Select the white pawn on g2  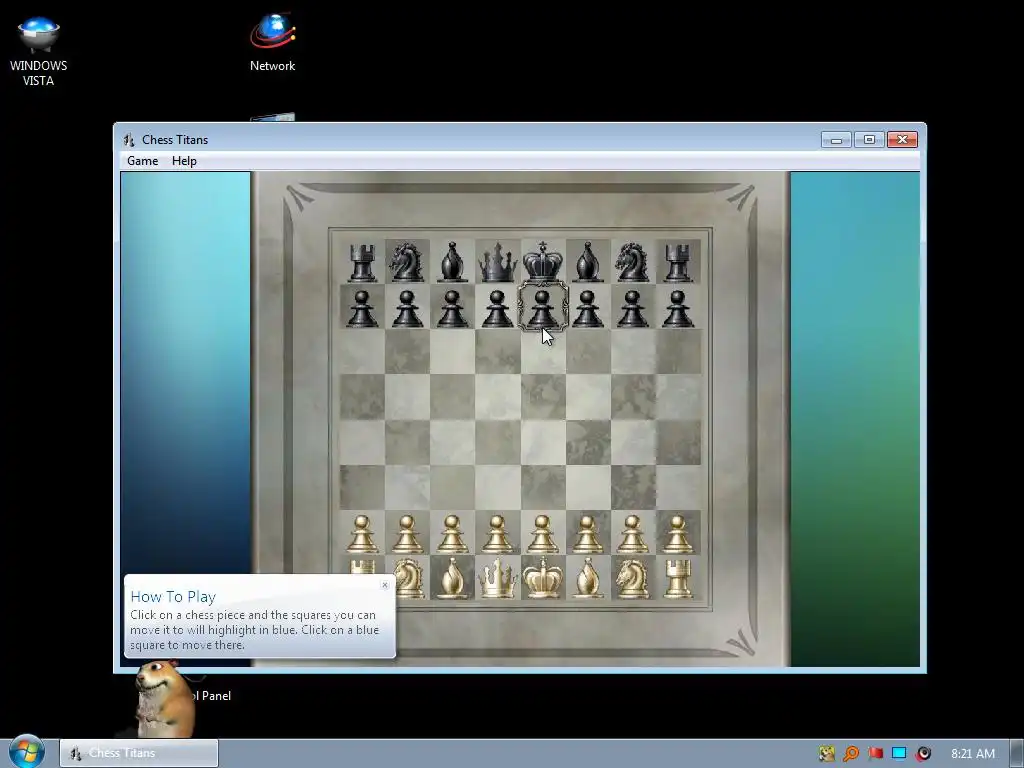[633, 534]
